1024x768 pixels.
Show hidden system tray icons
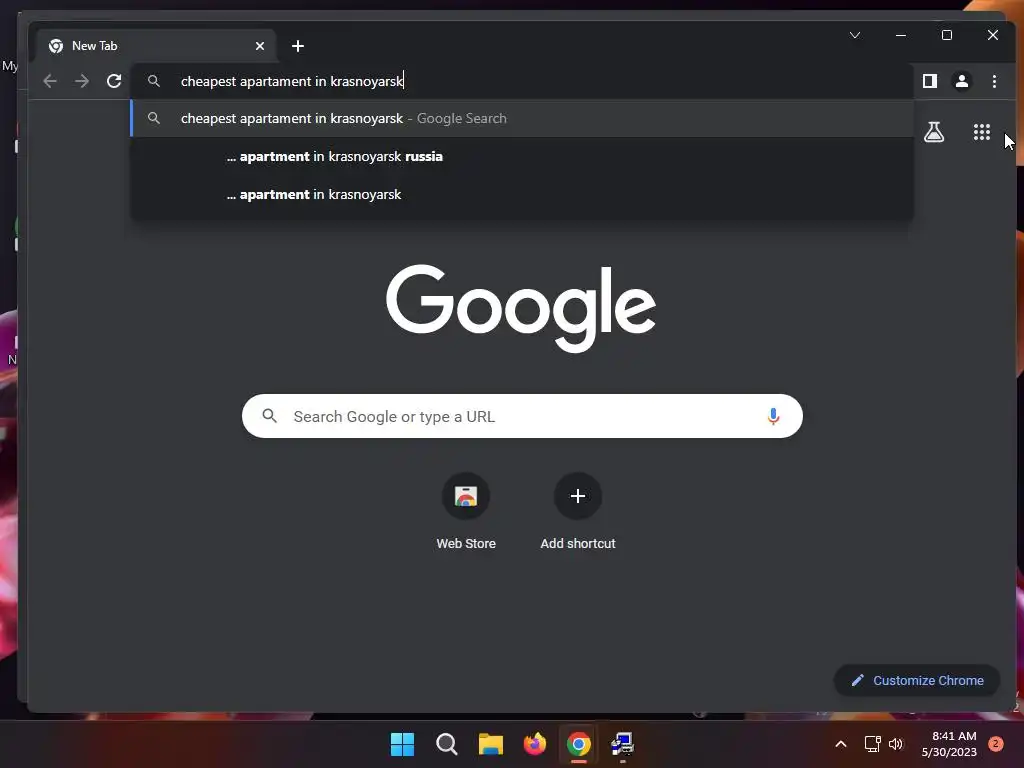841,744
